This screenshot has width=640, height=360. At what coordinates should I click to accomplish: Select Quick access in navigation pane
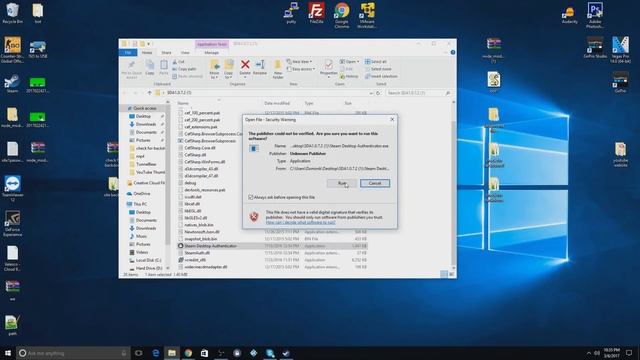point(144,108)
